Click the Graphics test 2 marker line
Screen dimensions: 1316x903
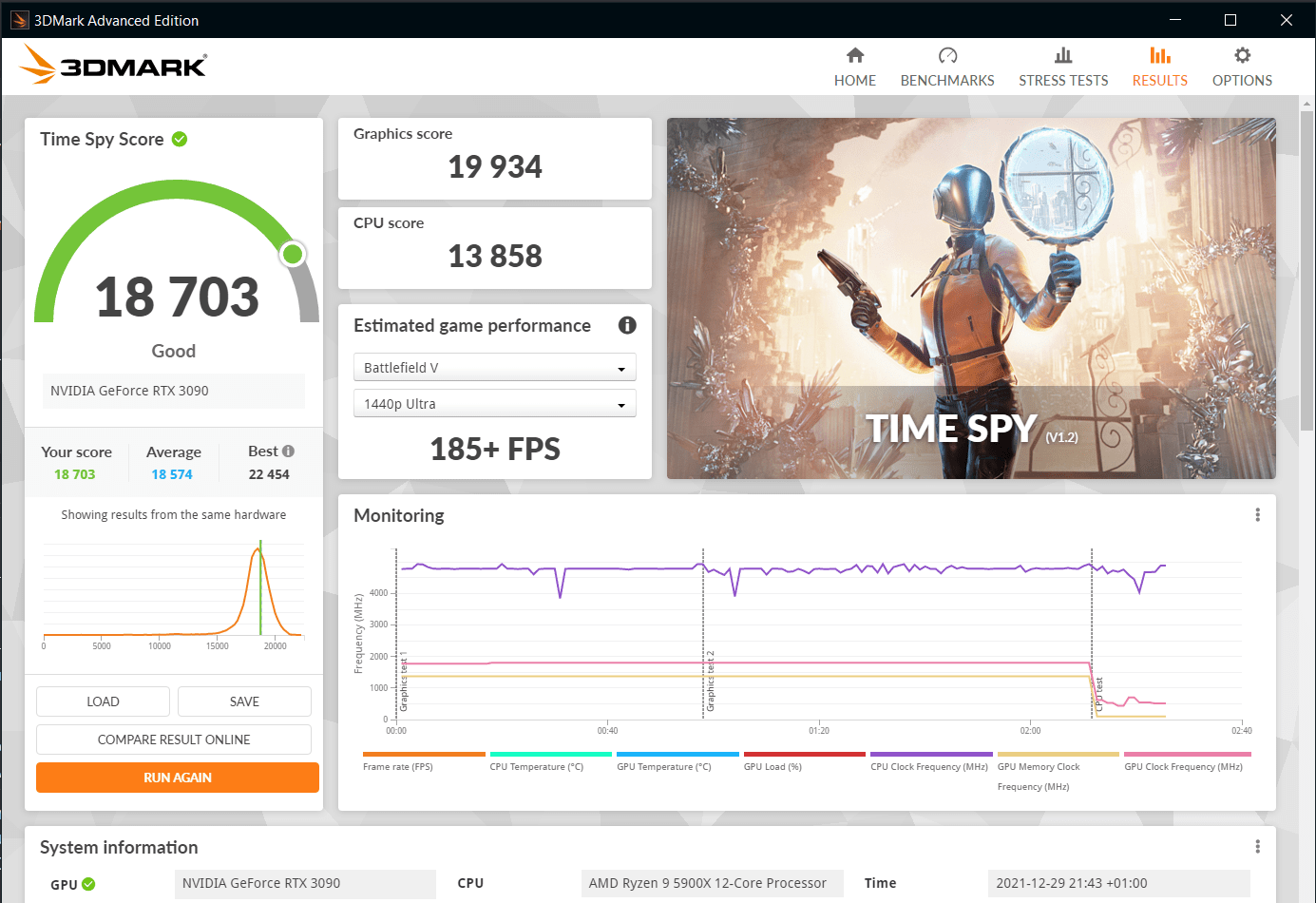pyautogui.click(x=703, y=634)
